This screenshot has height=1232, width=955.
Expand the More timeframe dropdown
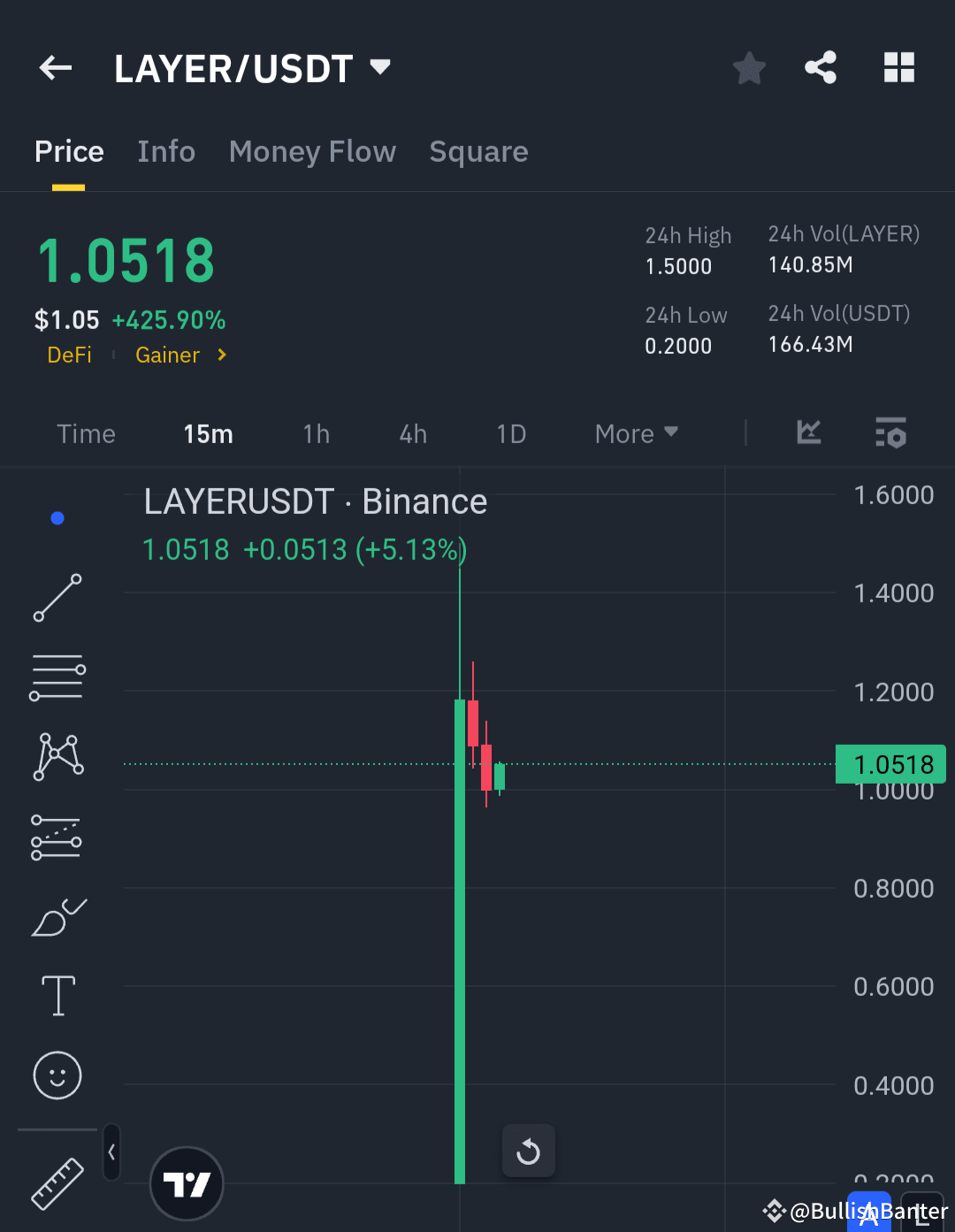[x=635, y=433]
